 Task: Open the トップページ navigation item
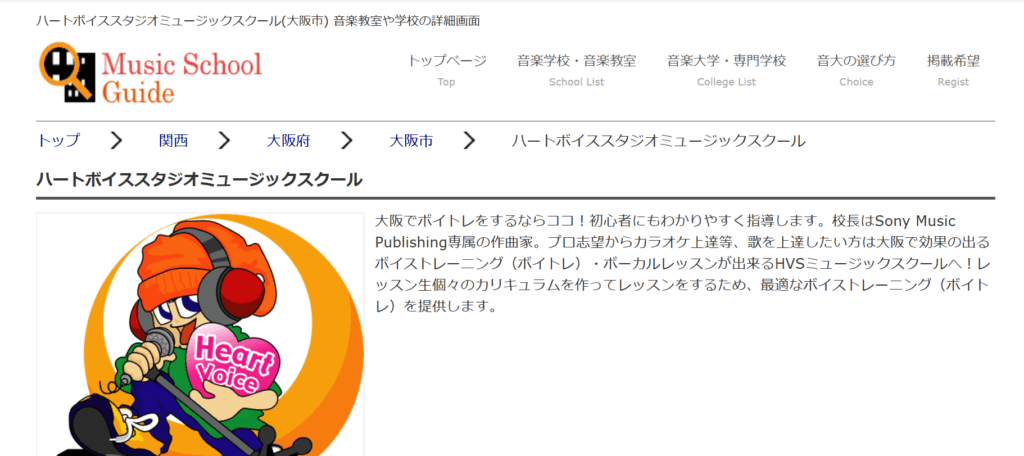pyautogui.click(x=447, y=71)
